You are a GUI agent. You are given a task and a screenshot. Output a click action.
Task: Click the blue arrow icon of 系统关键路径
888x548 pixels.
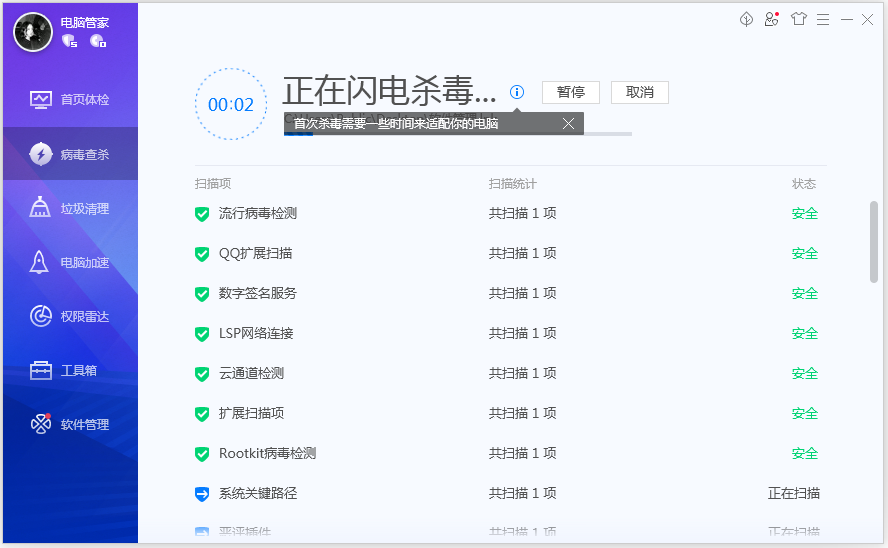pos(202,494)
